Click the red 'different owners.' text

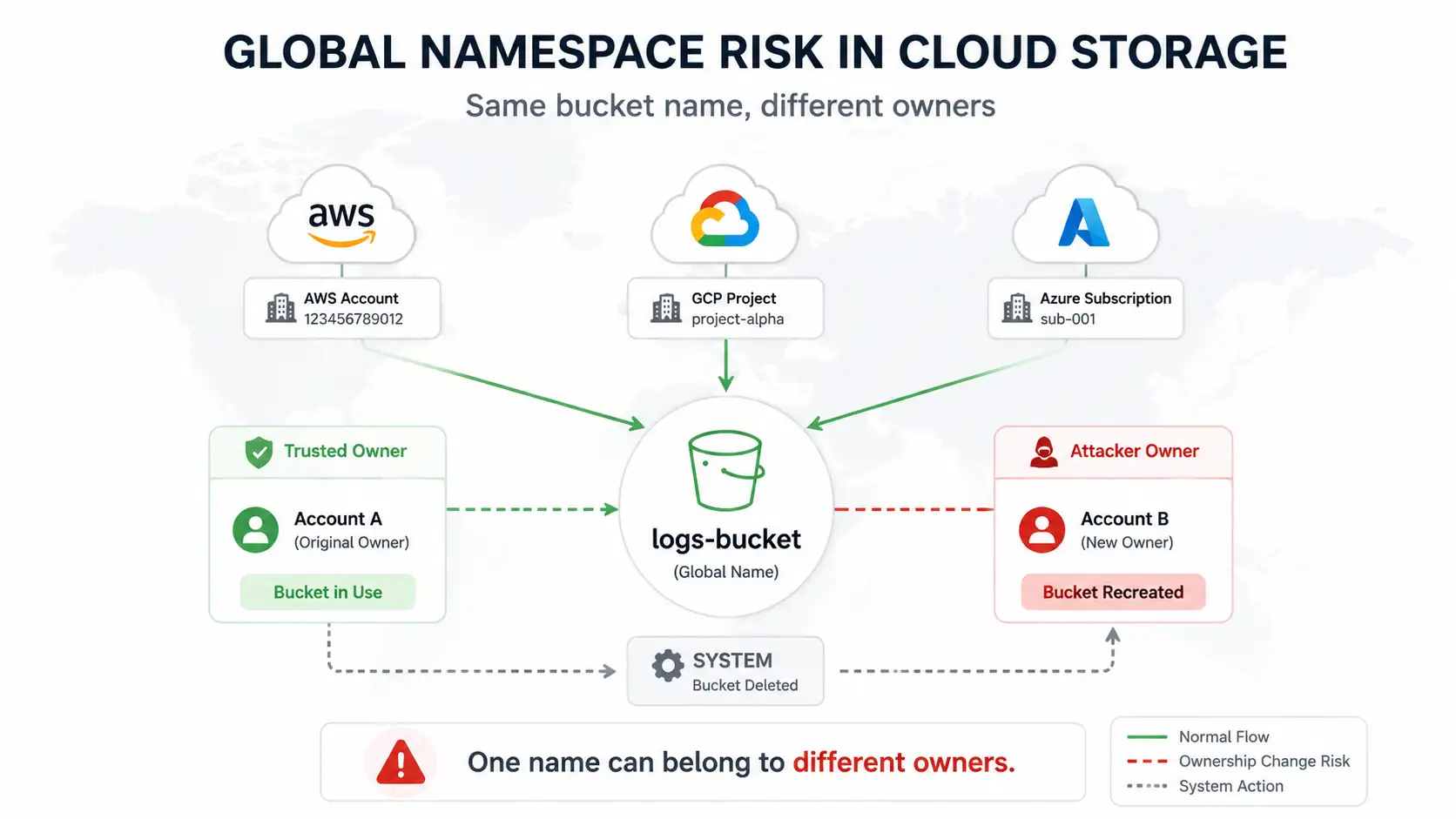point(904,762)
